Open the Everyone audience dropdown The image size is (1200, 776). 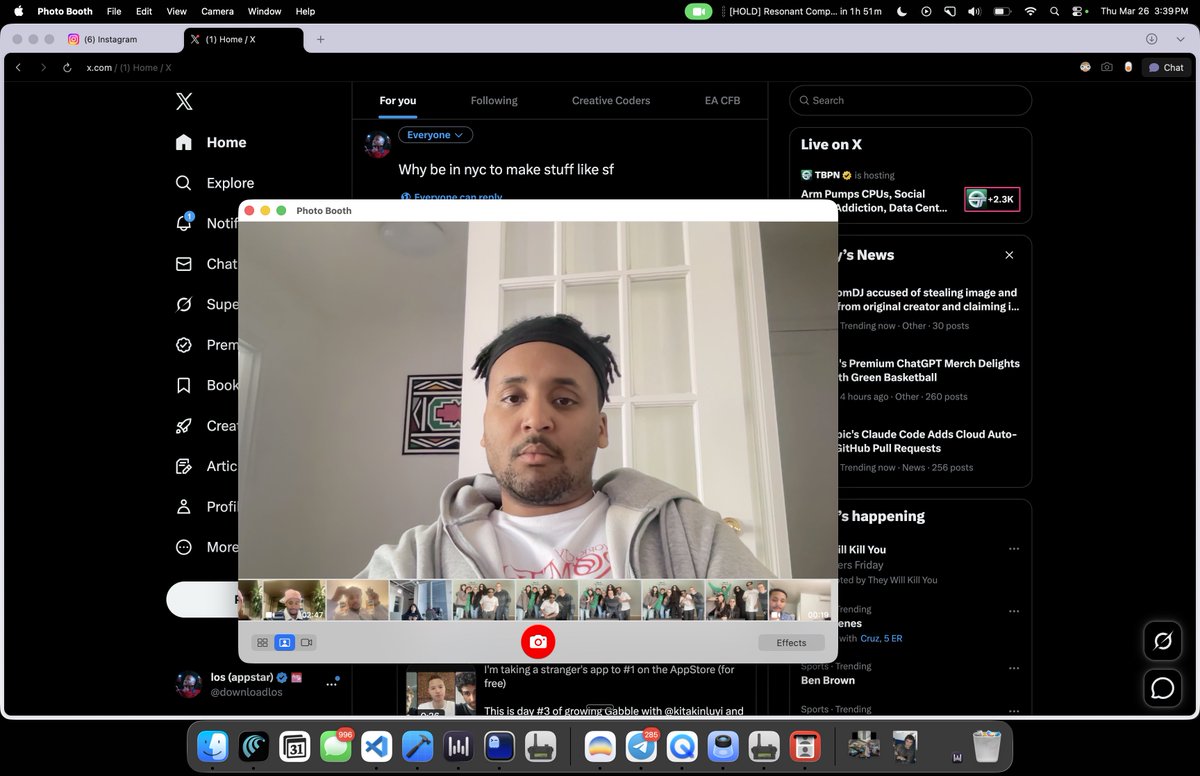pos(435,135)
